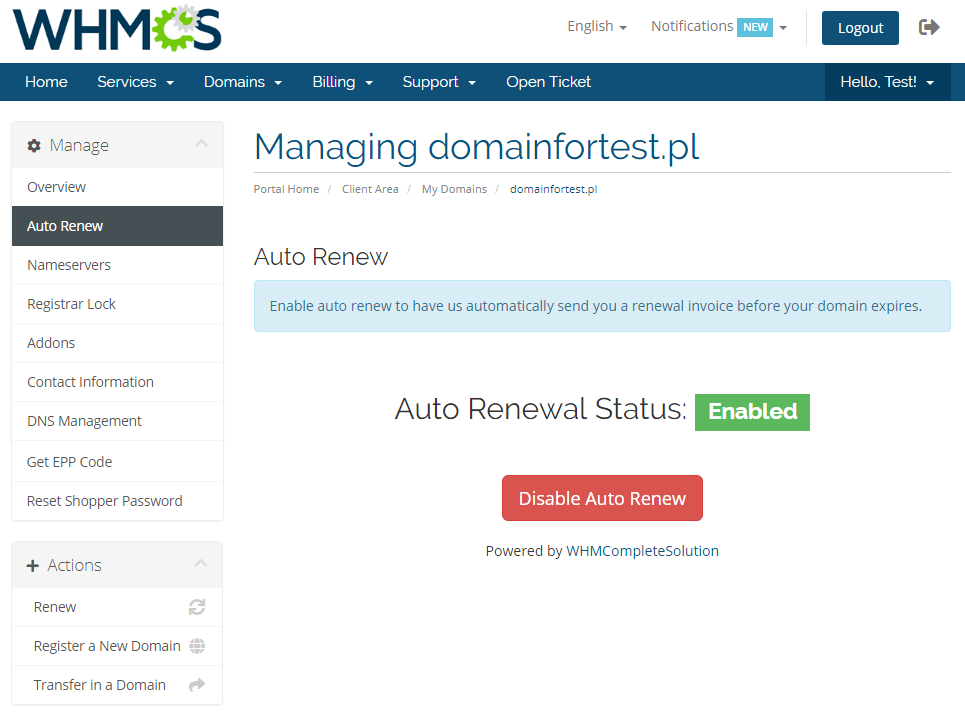Expand the Billing menu
This screenshot has width=965, height=728.
coord(343,82)
